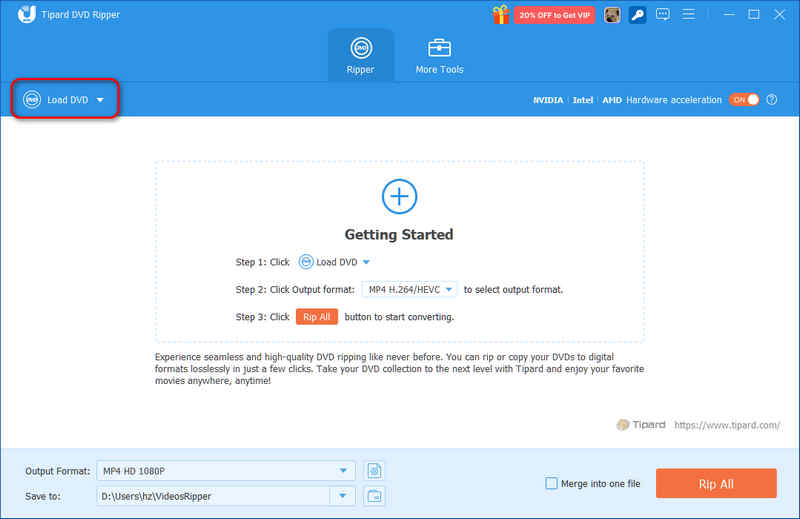
Task: Expand the Save to path dropdown arrow
Action: 343,496
